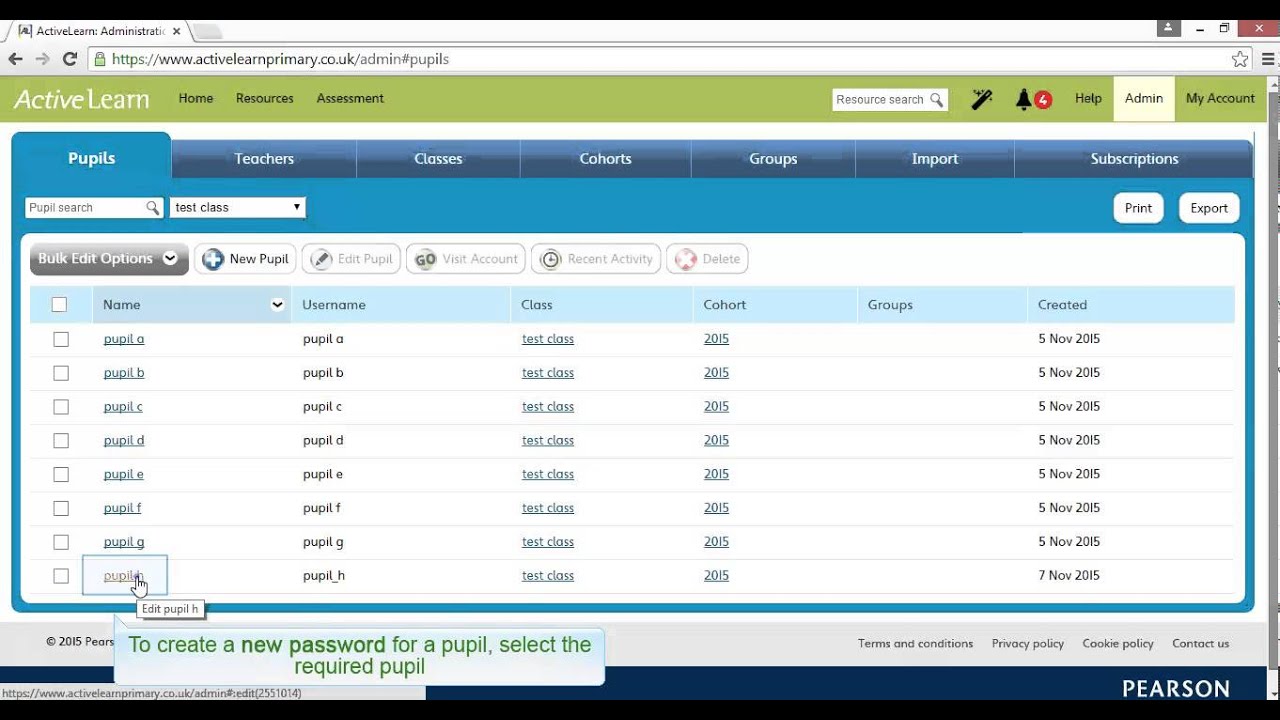Check the box for pupil c
The image size is (1280, 720).
[61, 407]
